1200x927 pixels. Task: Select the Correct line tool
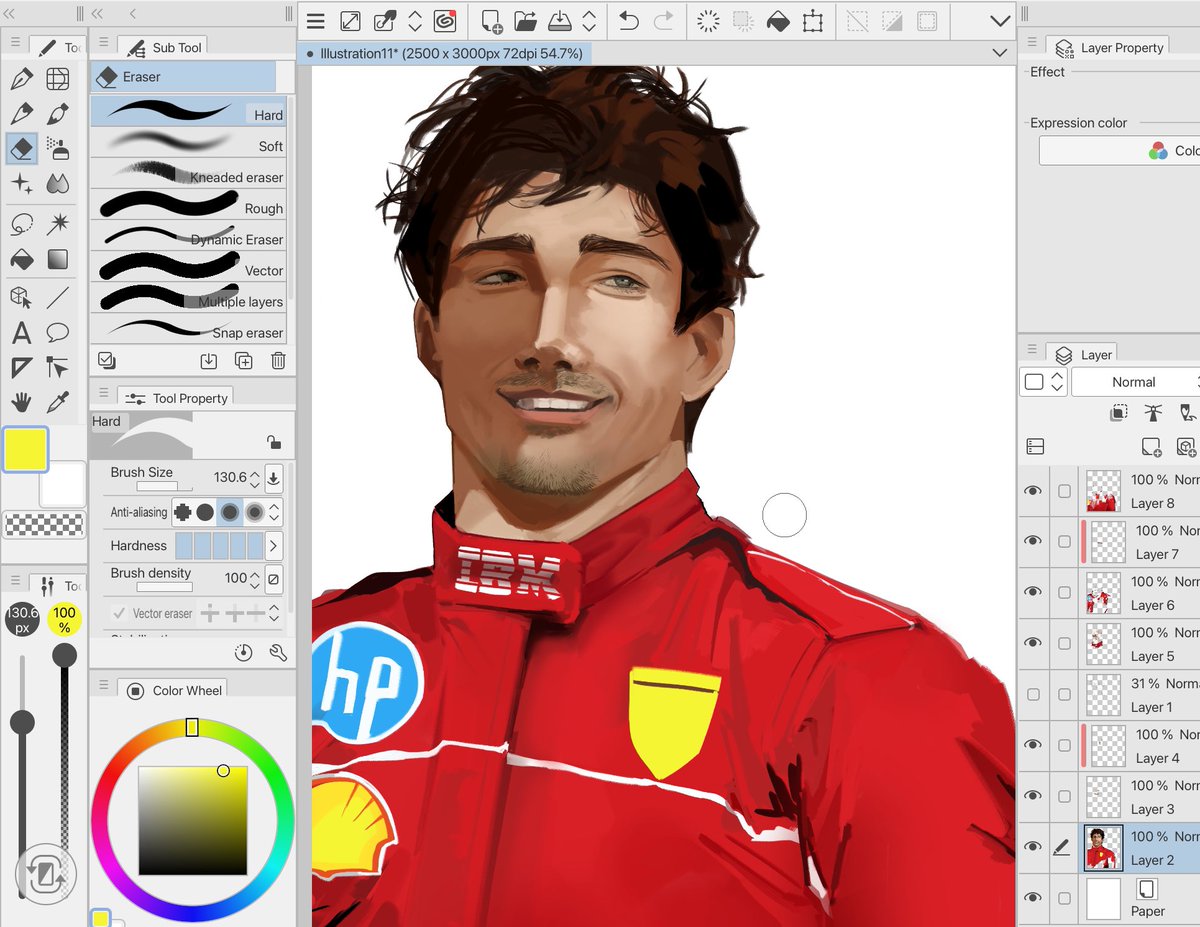58,368
